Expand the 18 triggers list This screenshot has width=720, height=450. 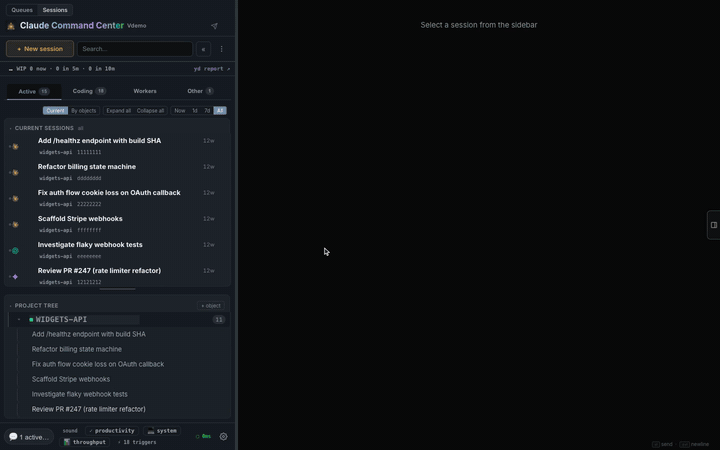tap(137, 442)
